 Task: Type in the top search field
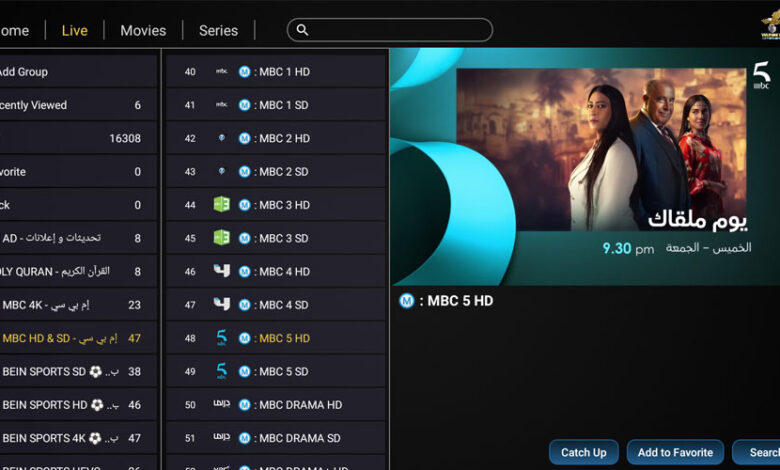tap(400, 30)
